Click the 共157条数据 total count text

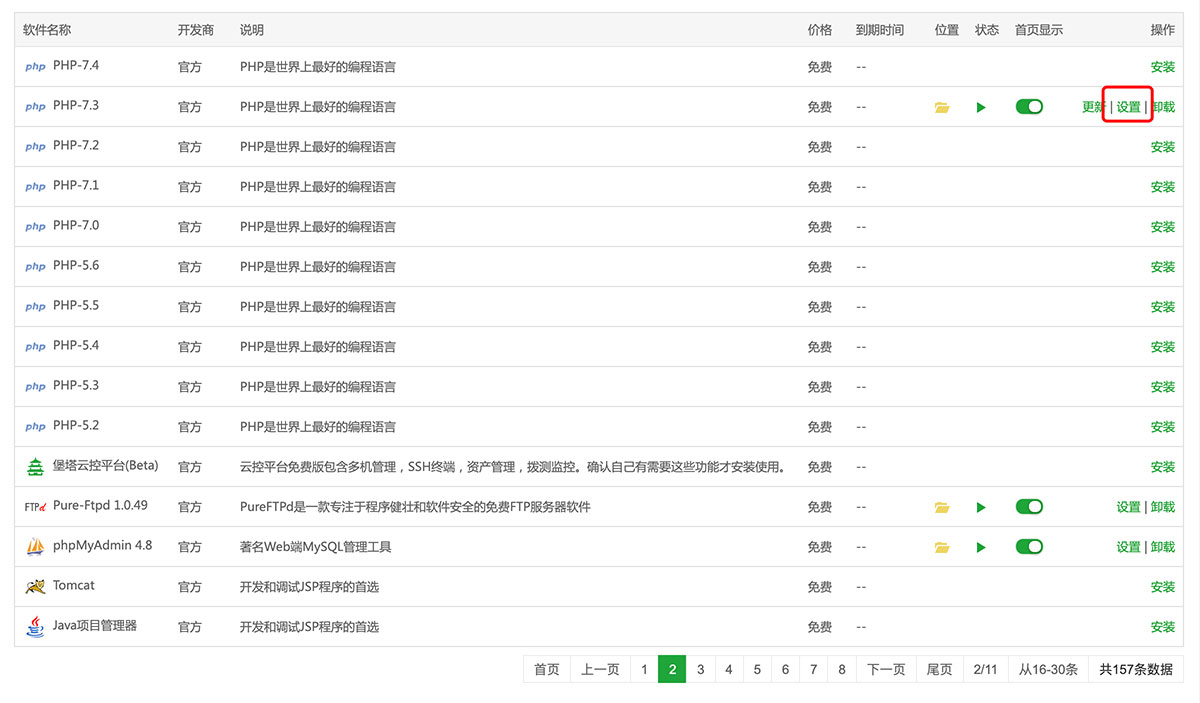(x=1136, y=670)
